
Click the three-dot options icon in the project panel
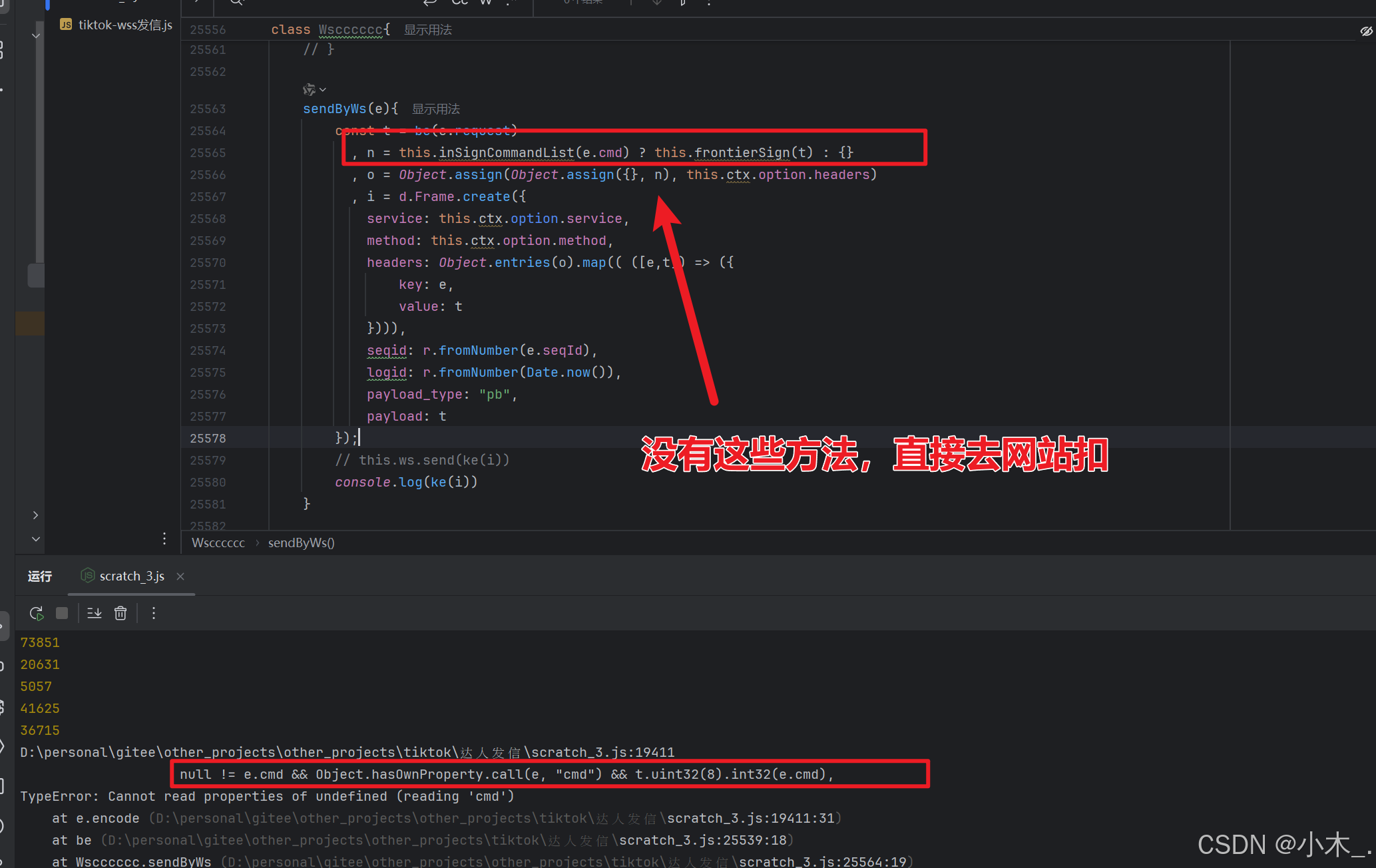(x=164, y=539)
